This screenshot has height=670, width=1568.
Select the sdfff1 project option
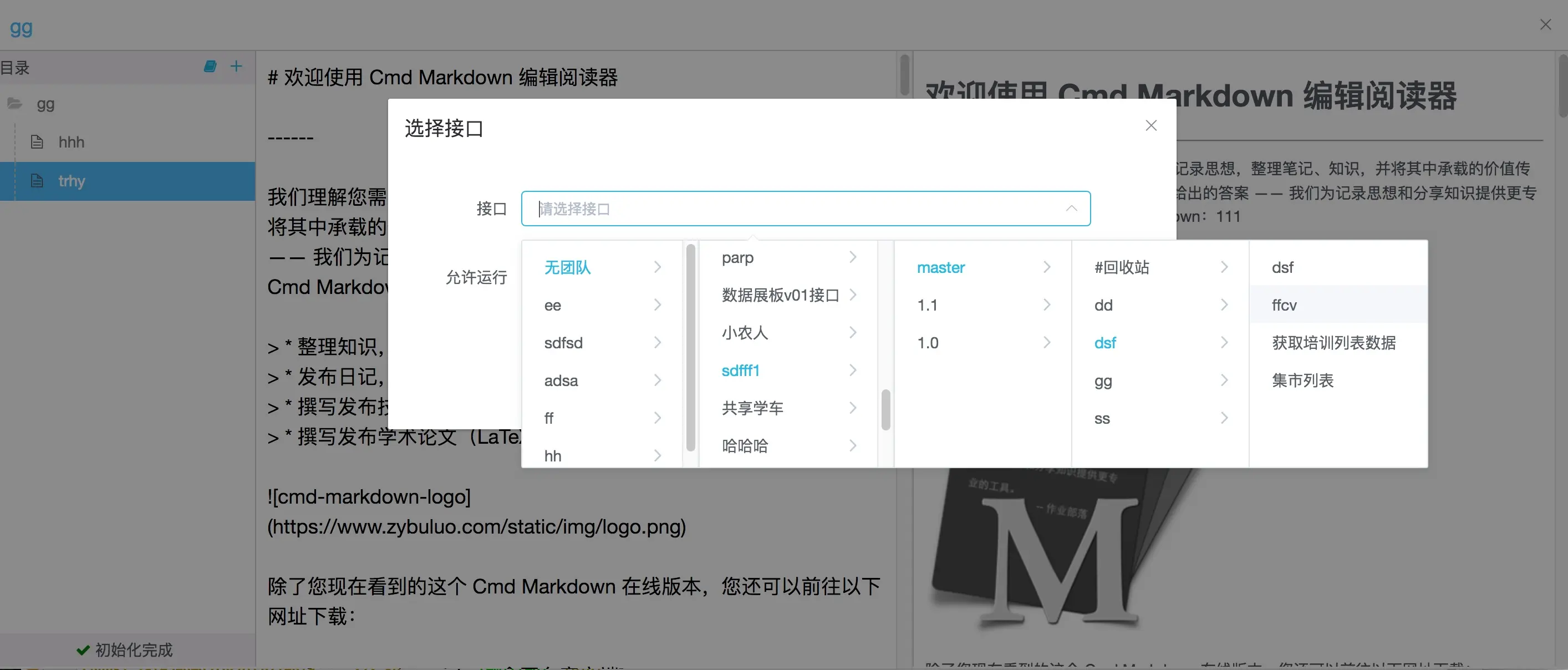[740, 370]
